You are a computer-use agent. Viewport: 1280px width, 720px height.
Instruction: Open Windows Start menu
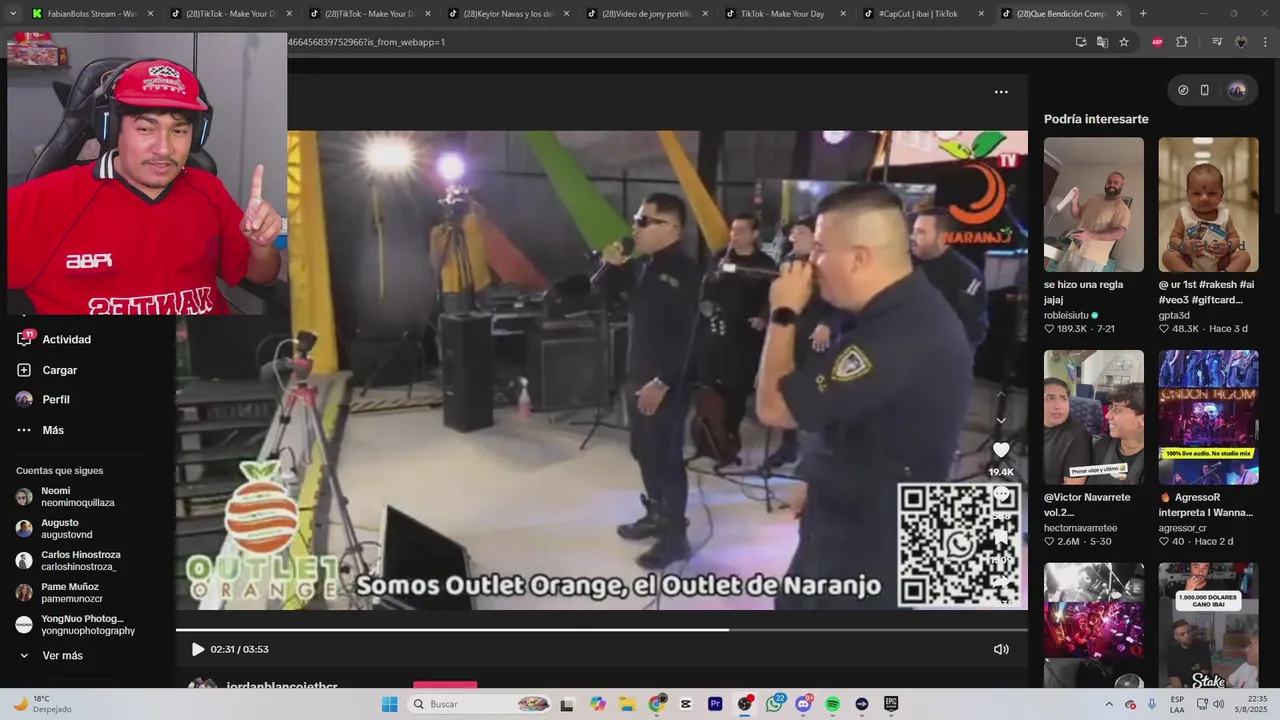point(389,704)
